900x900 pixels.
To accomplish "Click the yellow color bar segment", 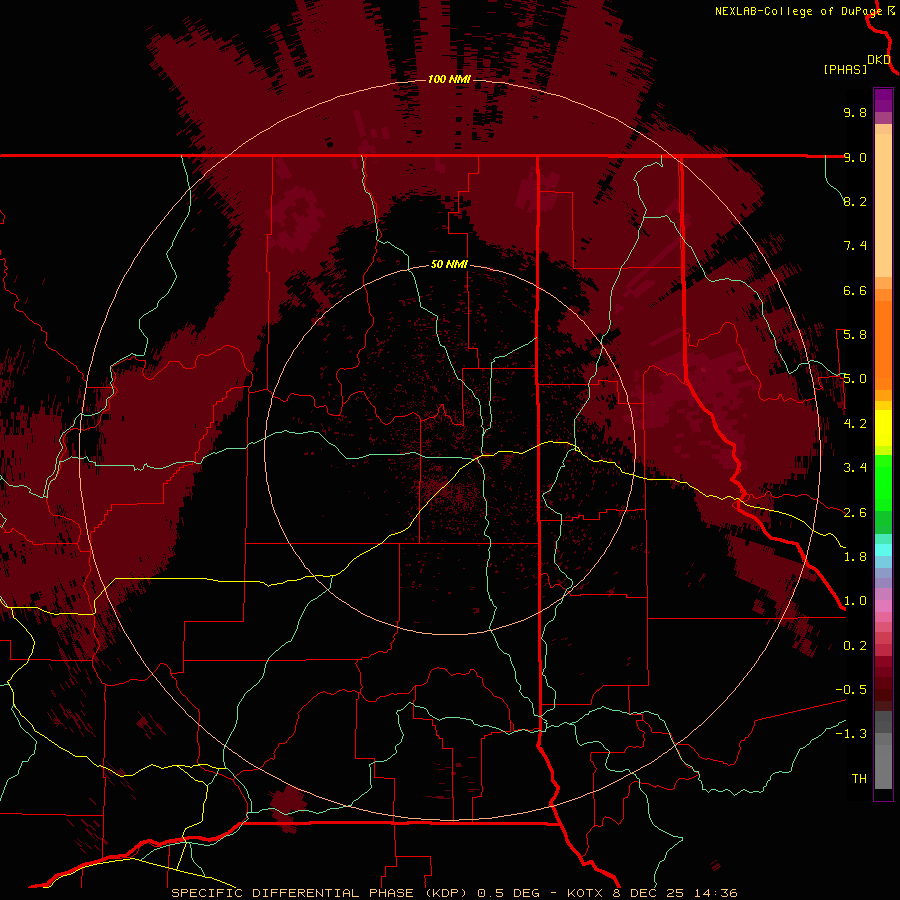I will [883, 428].
